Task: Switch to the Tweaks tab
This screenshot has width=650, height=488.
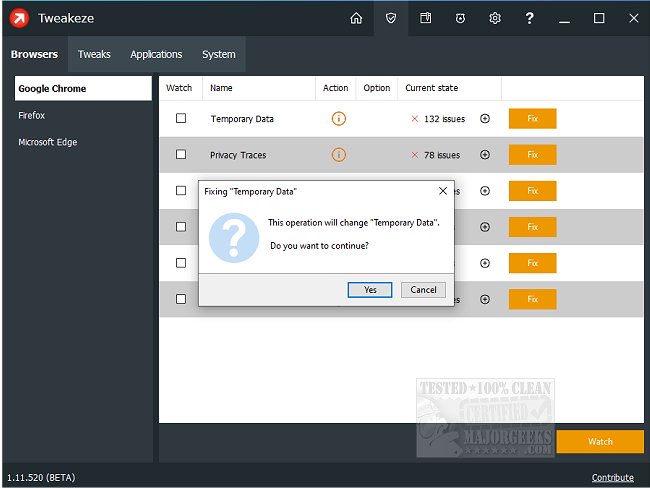Action: click(x=94, y=54)
